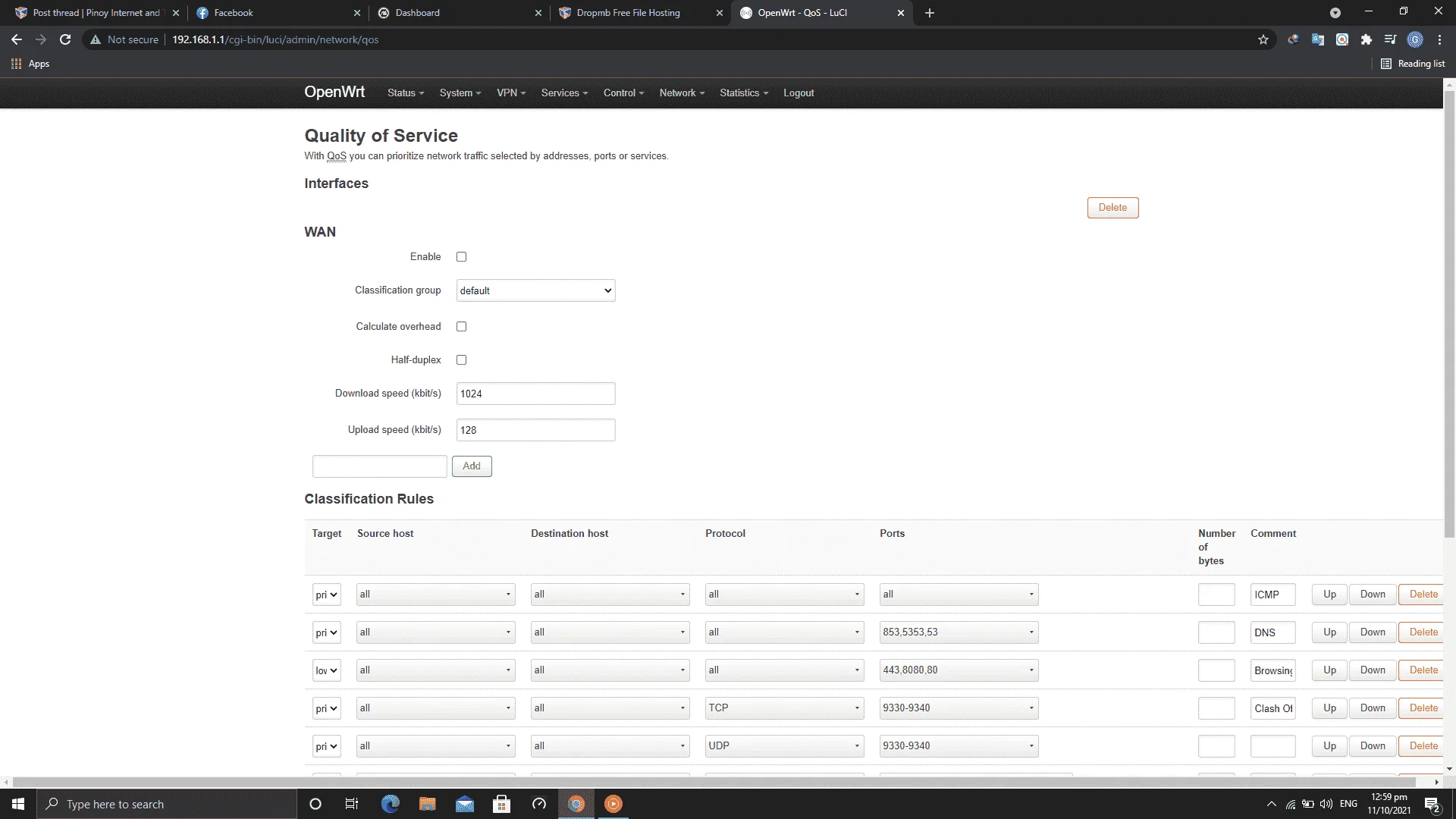Open the System menu

pos(460,93)
